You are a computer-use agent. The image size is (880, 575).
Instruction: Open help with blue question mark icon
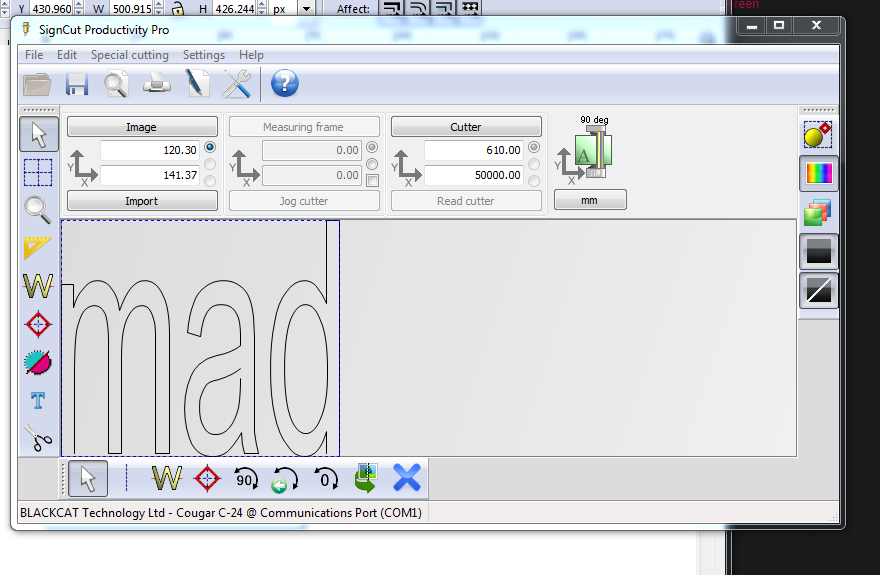pyautogui.click(x=285, y=84)
